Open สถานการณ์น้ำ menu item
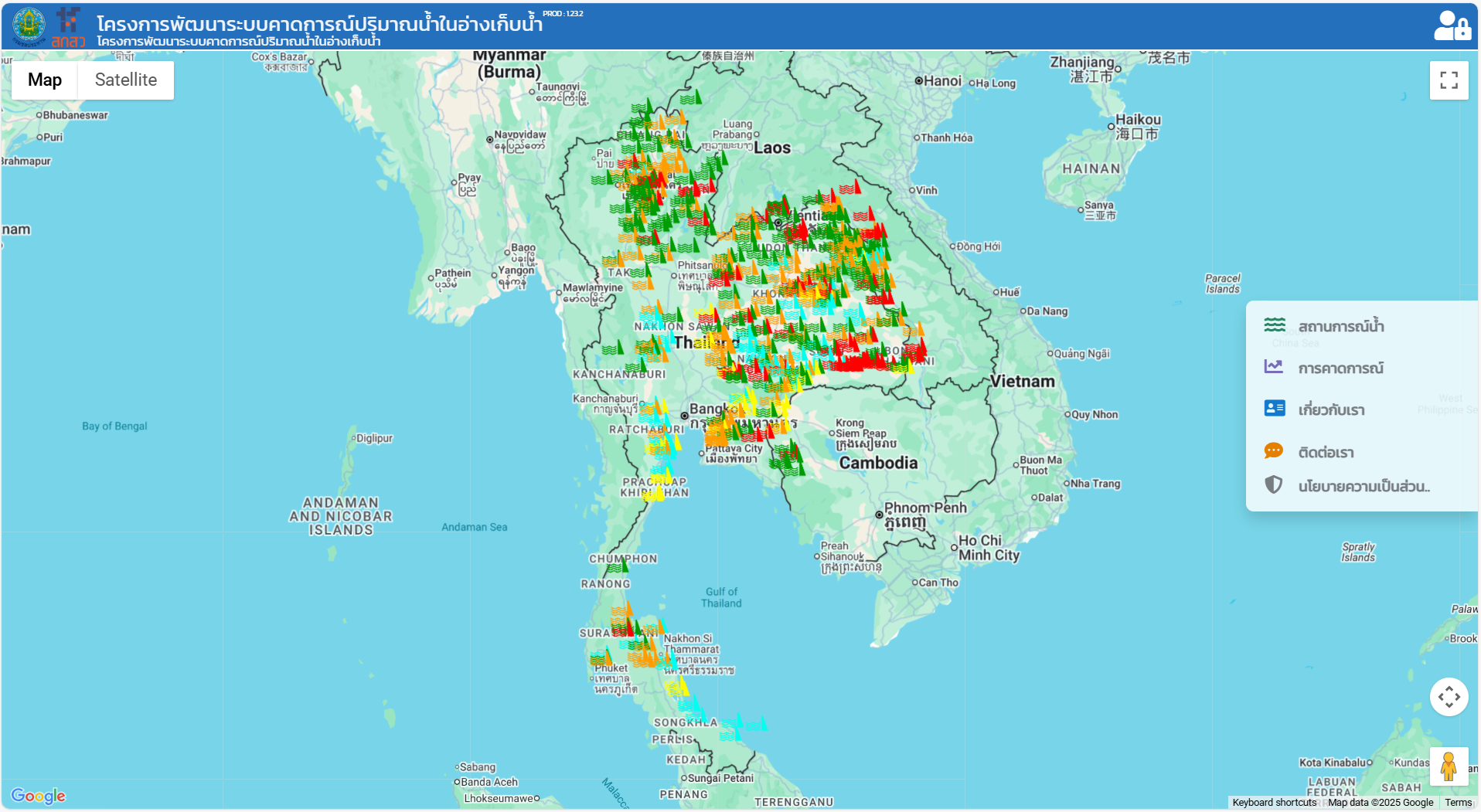Viewport: 1481px width, 812px height. 1341,326
